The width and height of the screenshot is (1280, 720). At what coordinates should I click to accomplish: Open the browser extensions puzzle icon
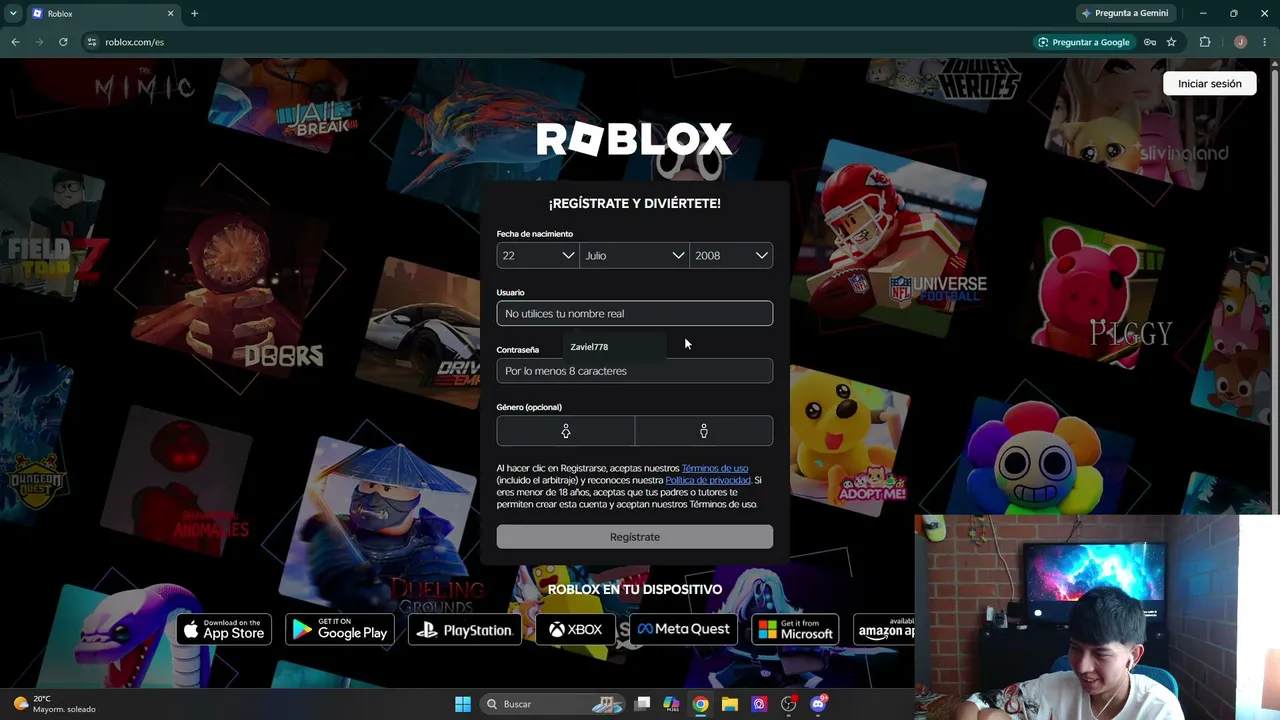point(1204,42)
